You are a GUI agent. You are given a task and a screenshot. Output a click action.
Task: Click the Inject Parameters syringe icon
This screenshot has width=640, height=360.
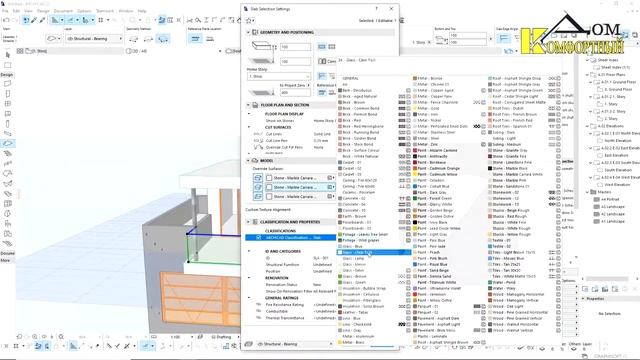[42, 20]
